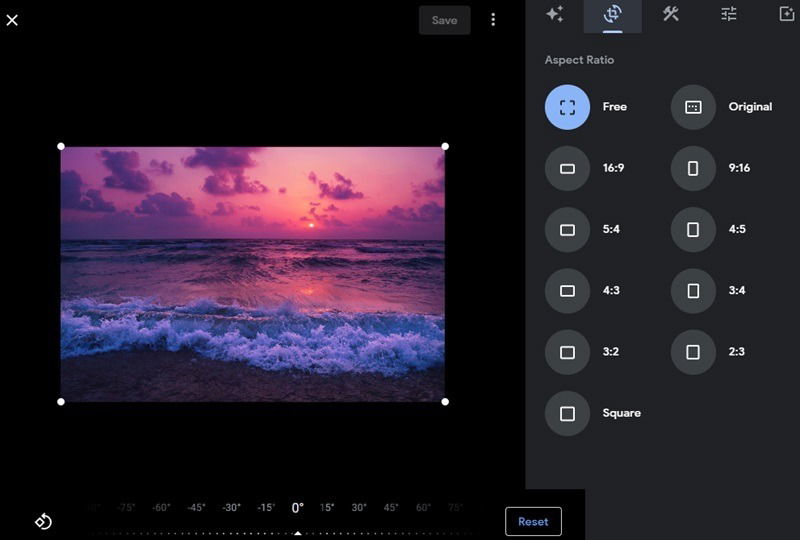This screenshot has width=800, height=540.
Task: Select the 16:9 aspect ratio icon
Action: pyautogui.click(x=567, y=168)
